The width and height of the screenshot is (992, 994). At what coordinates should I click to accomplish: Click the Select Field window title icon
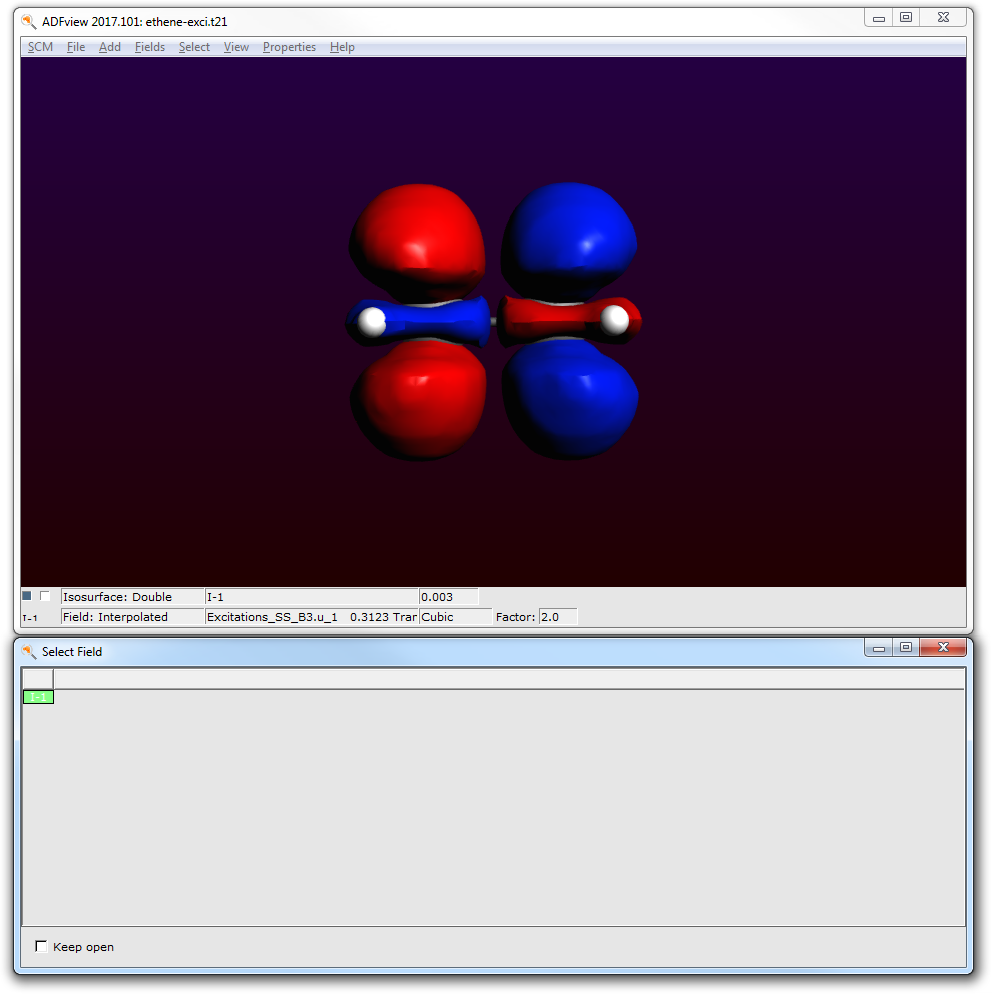[x=29, y=652]
